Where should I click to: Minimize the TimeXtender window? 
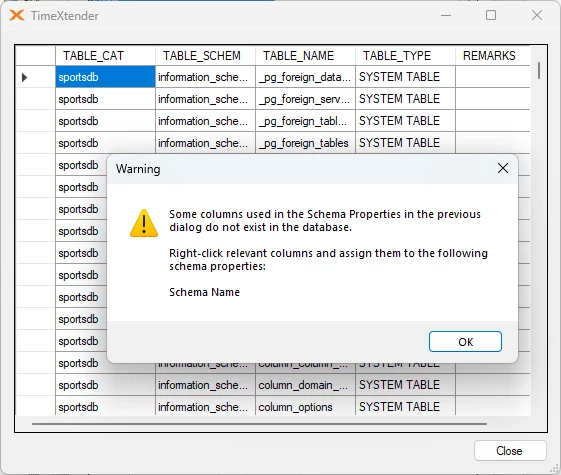click(446, 15)
